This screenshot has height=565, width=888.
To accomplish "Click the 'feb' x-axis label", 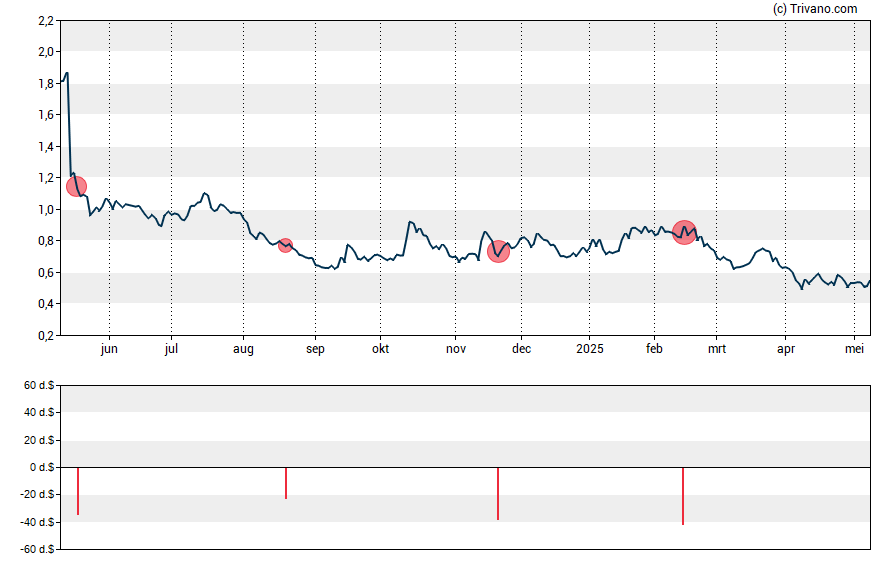I will click(654, 349).
